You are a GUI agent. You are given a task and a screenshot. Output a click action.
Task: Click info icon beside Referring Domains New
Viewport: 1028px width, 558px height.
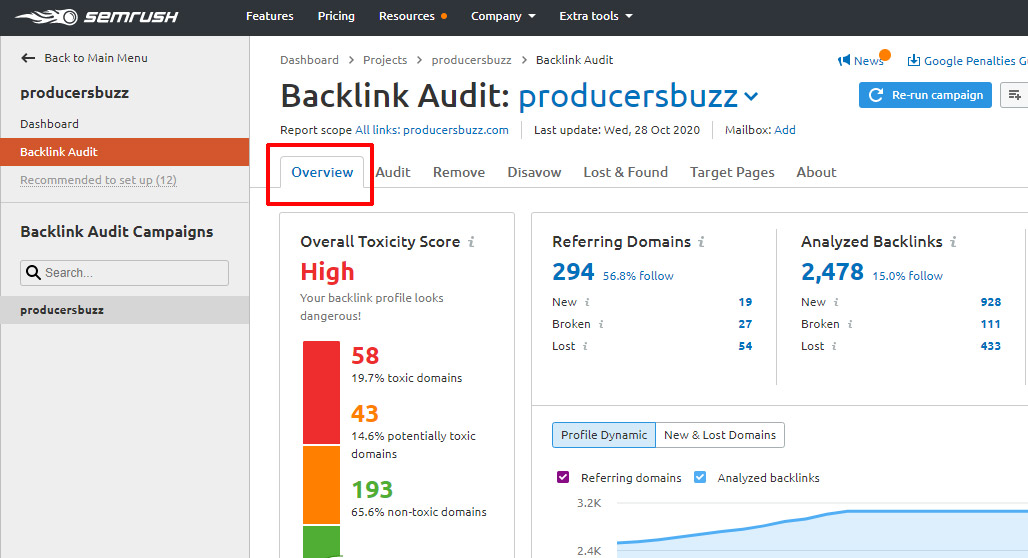(587, 302)
